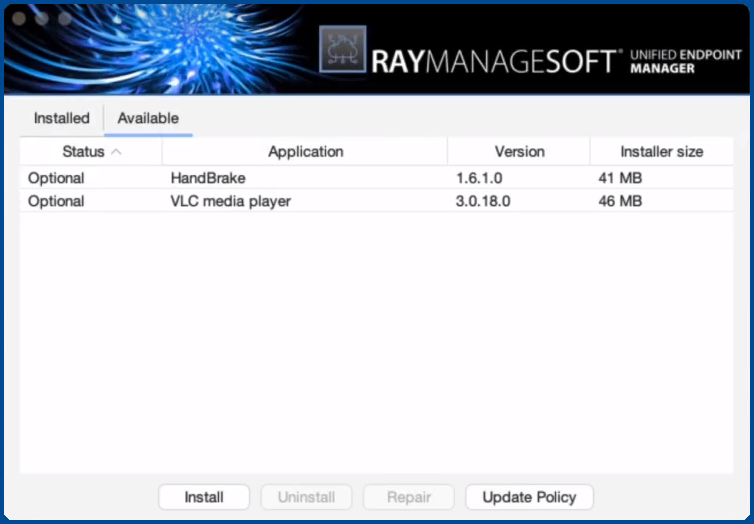Switch to the Installed tab
This screenshot has height=524, width=754.
pos(62,118)
